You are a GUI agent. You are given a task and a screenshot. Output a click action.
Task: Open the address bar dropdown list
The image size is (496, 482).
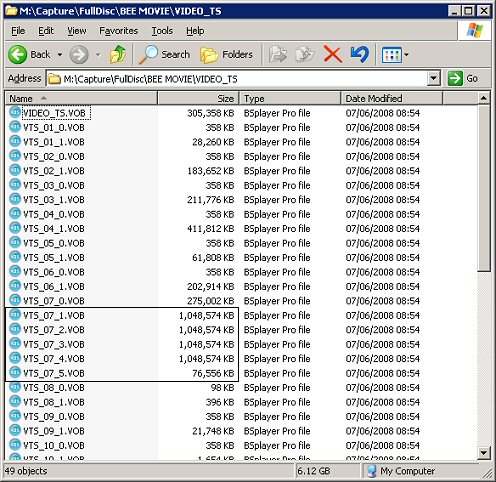(x=433, y=79)
